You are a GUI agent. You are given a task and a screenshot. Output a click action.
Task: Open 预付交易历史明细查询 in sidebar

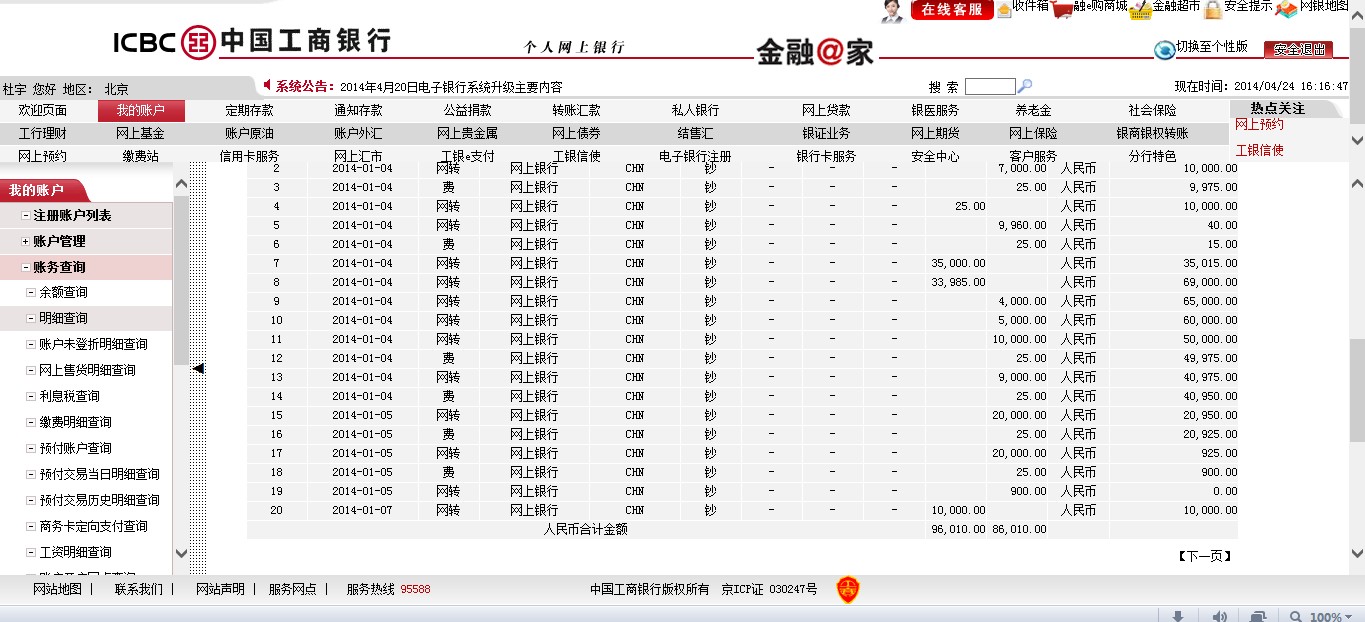click(x=99, y=501)
